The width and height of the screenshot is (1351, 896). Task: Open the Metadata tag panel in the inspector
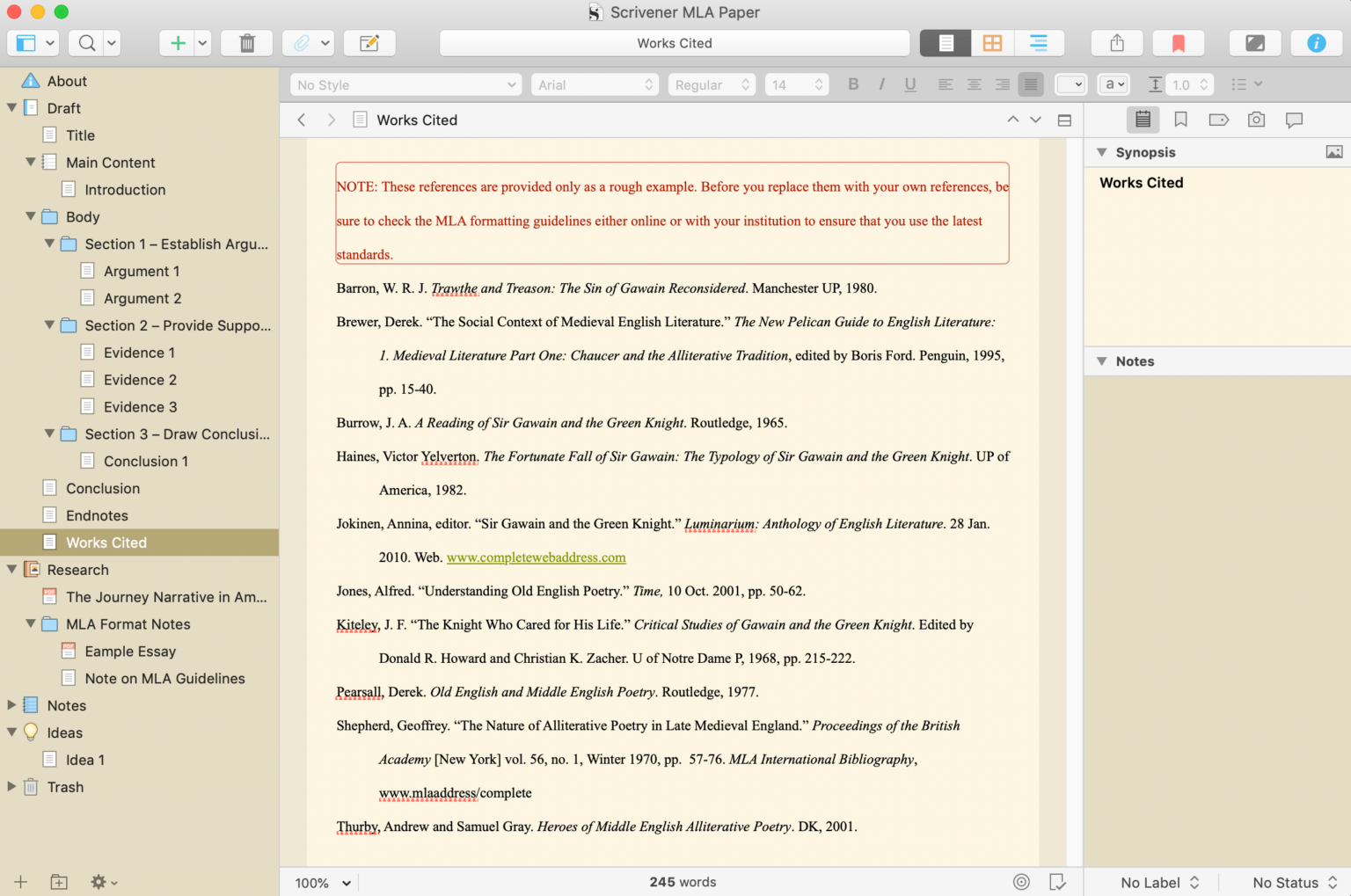(x=1218, y=120)
